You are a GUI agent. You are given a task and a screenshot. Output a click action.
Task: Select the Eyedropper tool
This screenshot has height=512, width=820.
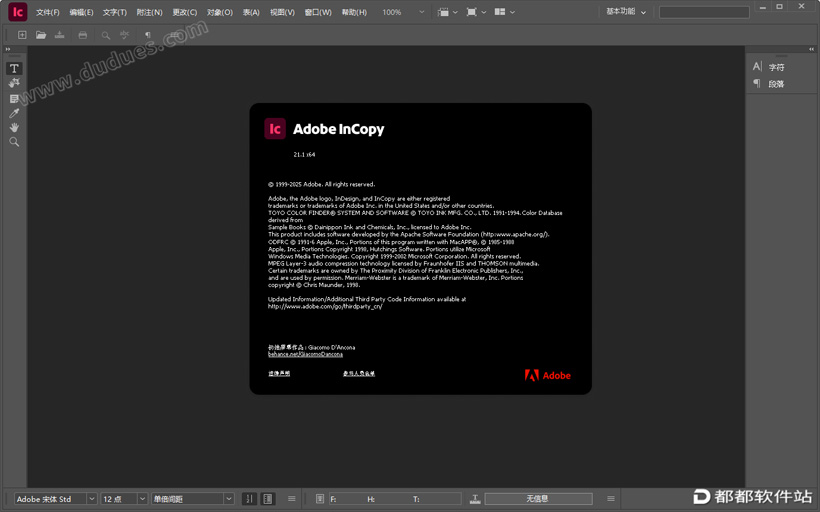pos(14,113)
